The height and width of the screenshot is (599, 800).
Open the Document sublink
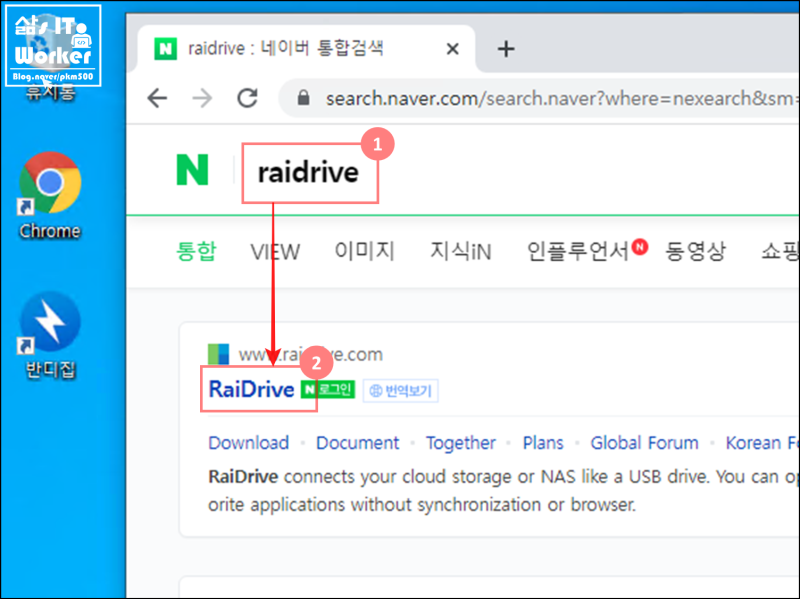(358, 443)
